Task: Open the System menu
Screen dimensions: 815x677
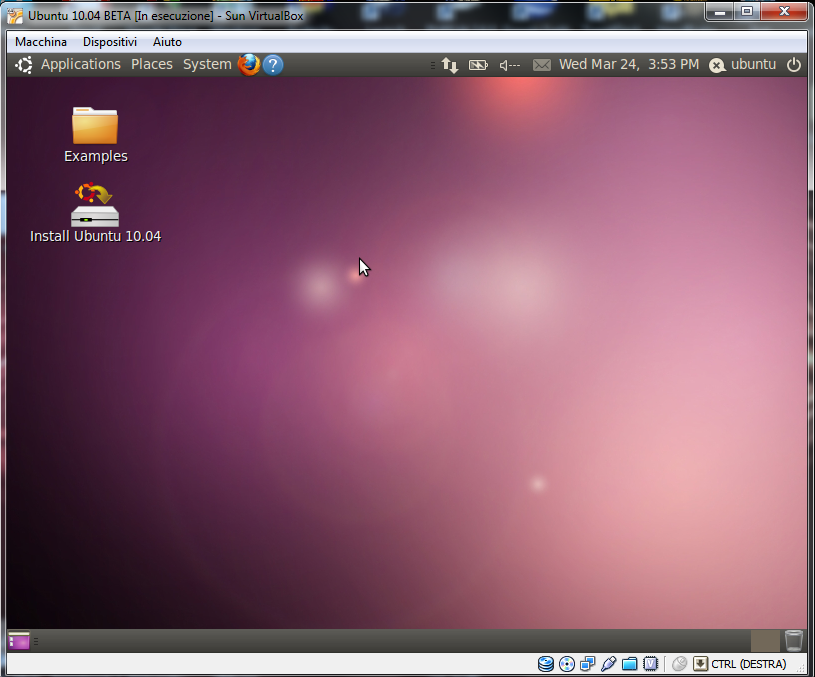Action: (207, 64)
